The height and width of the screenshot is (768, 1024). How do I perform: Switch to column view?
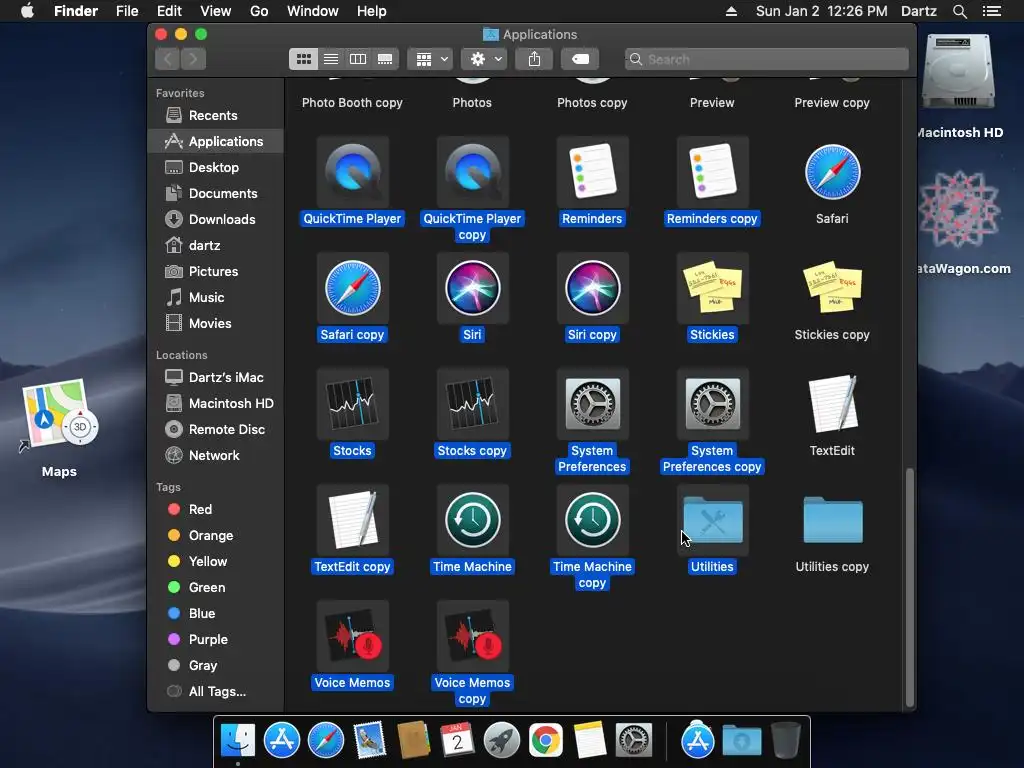click(x=358, y=59)
